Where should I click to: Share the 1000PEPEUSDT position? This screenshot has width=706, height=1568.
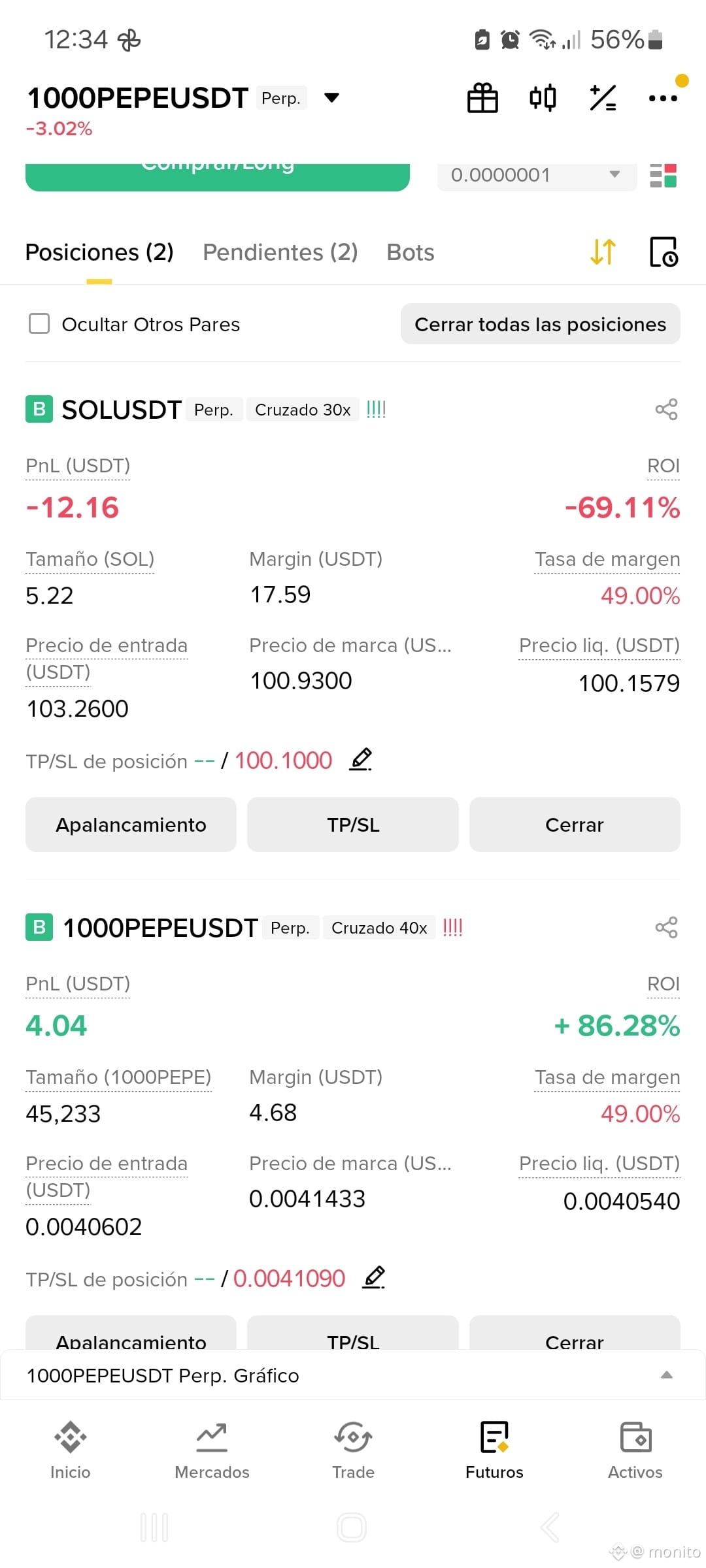[666, 928]
